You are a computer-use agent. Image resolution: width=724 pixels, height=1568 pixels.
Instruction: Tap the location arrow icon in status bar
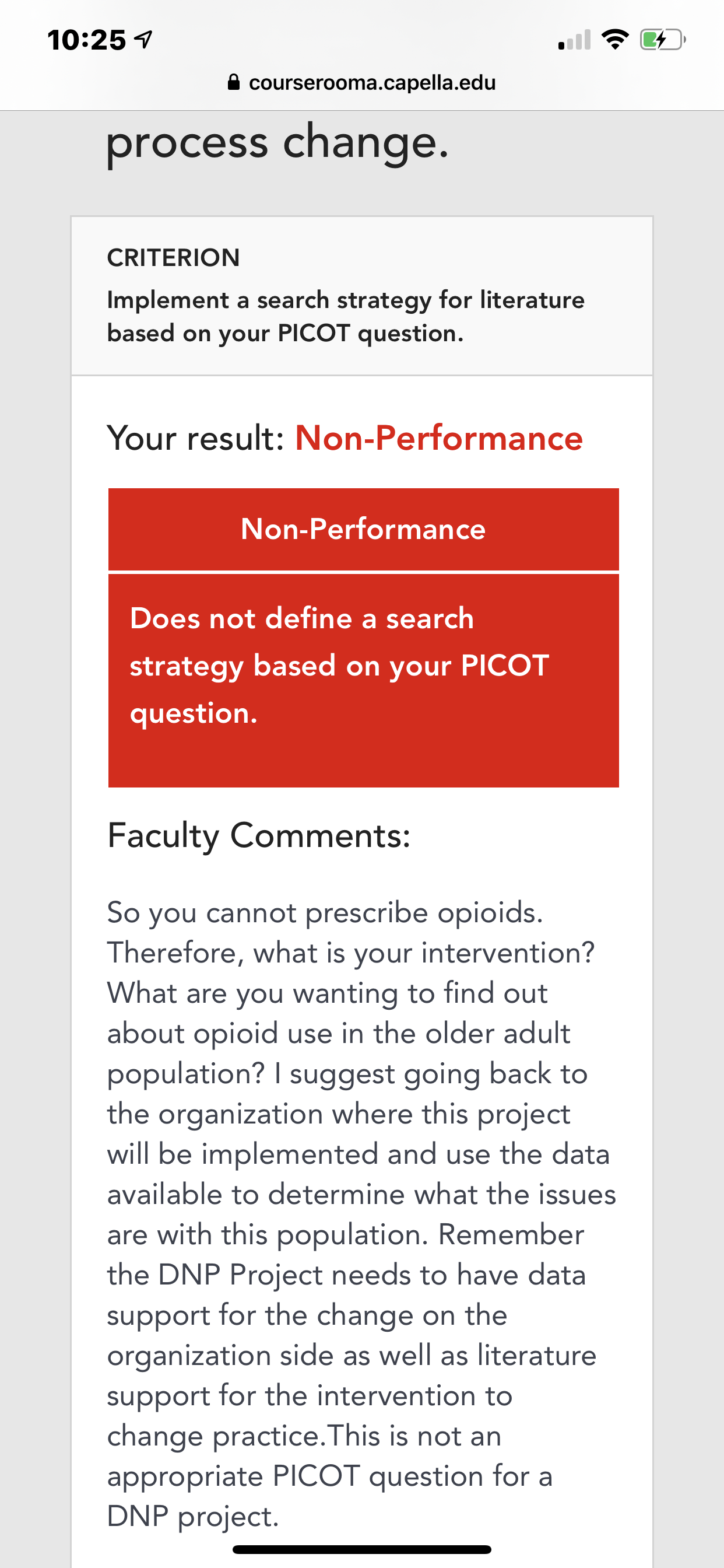click(143, 40)
